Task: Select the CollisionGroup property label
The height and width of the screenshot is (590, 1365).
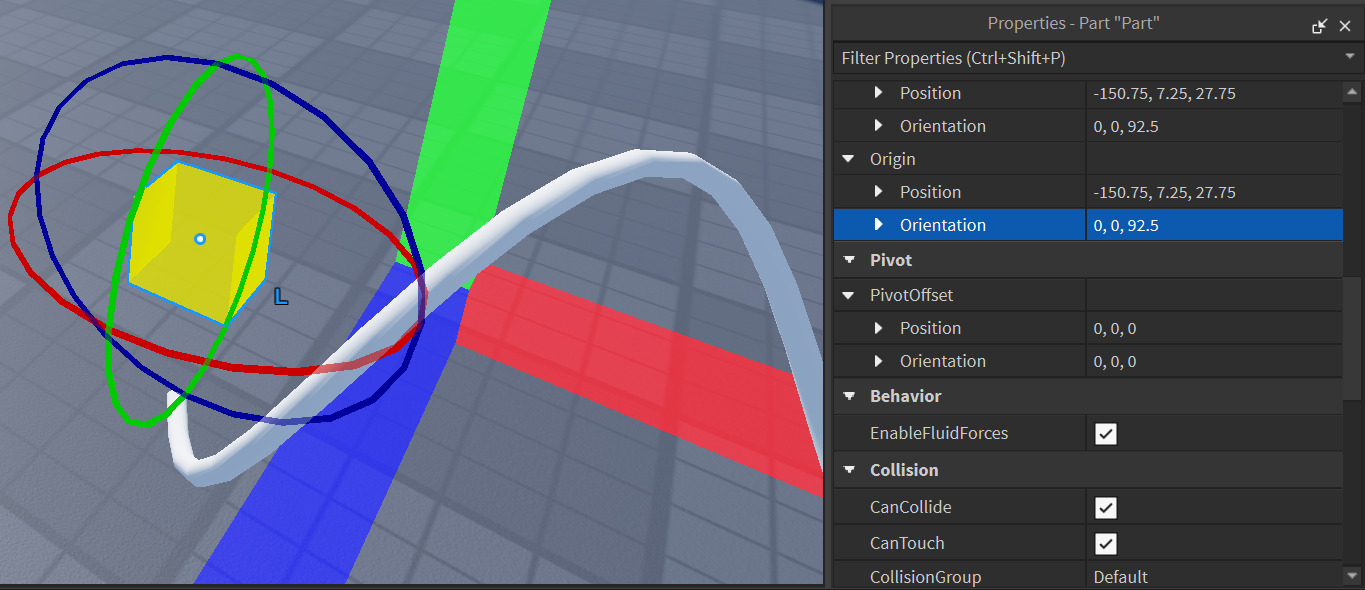Action: coord(925,577)
